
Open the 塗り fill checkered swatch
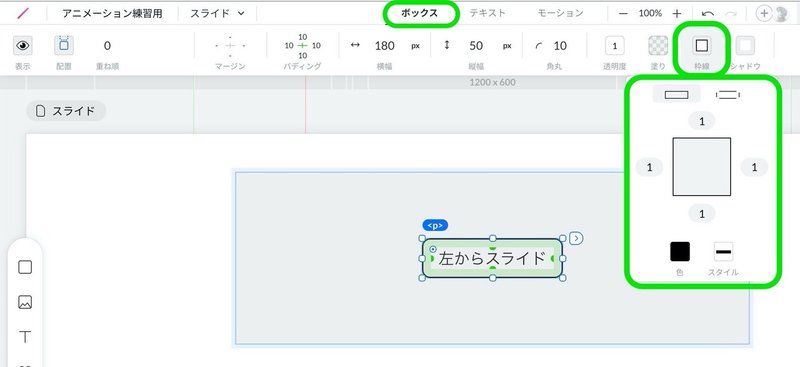click(658, 46)
